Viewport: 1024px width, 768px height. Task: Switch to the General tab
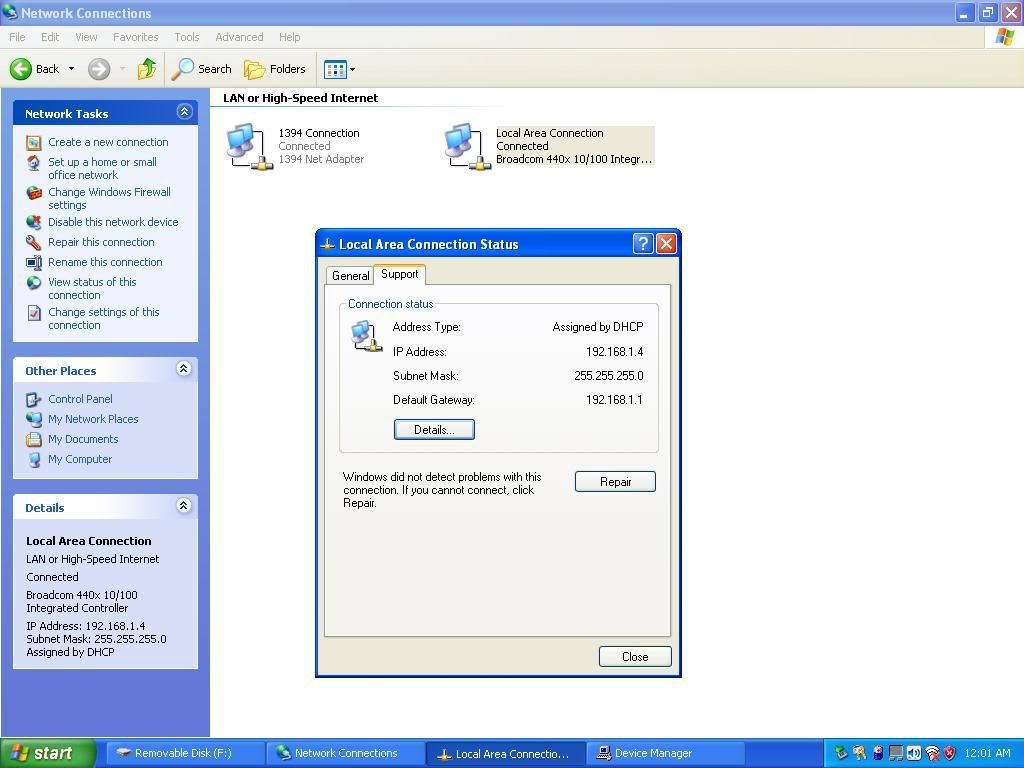click(350, 276)
